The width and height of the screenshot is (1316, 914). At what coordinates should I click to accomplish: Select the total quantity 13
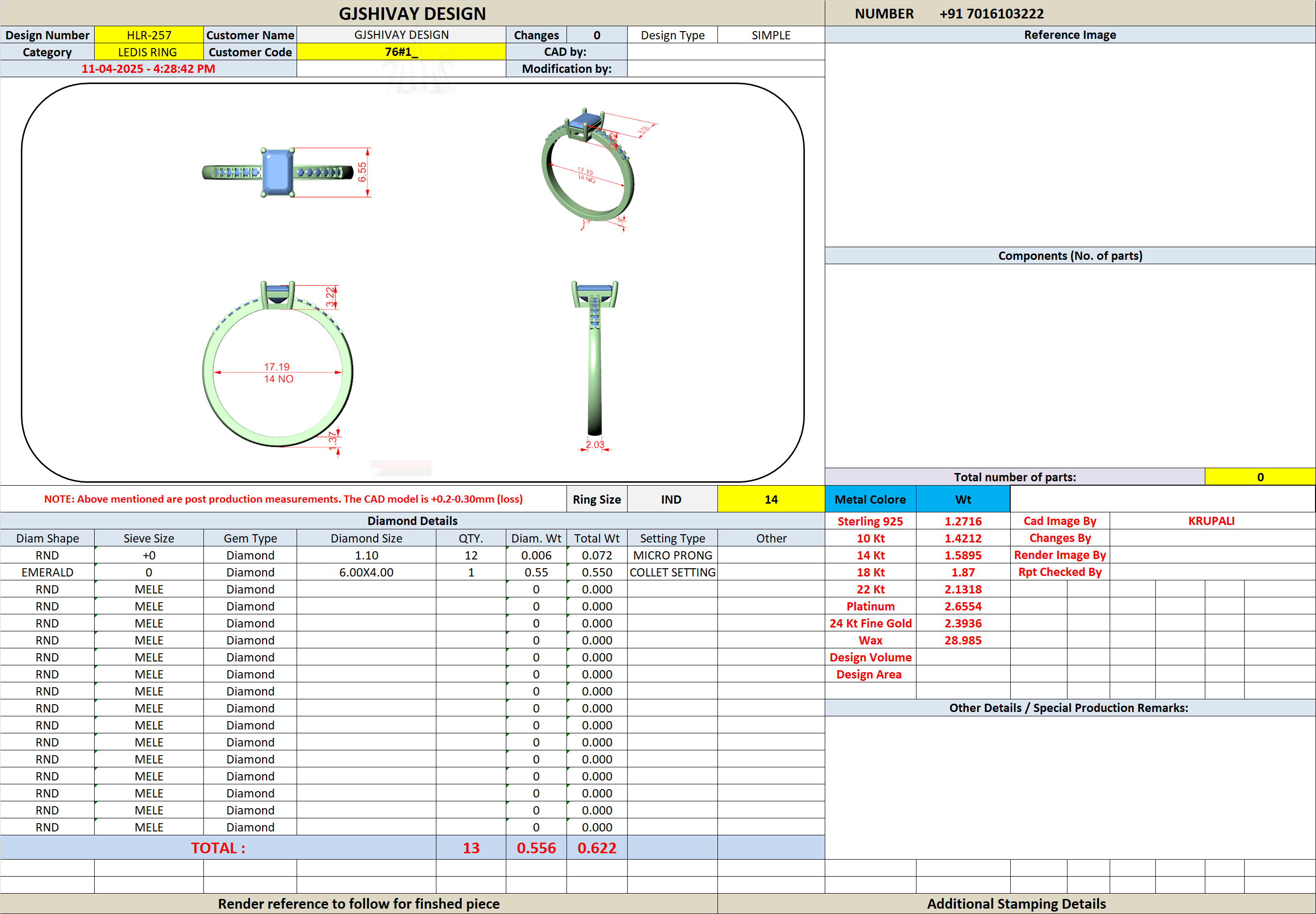point(470,847)
